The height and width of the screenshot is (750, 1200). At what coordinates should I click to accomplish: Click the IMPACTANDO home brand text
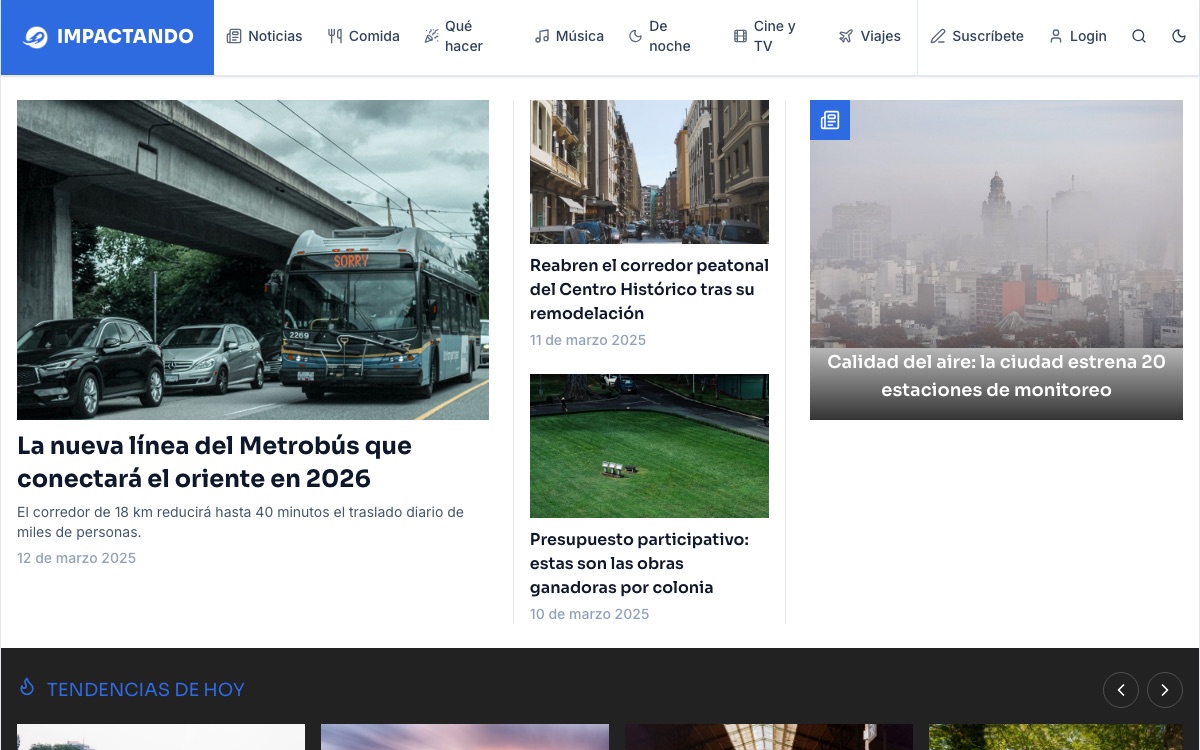125,37
